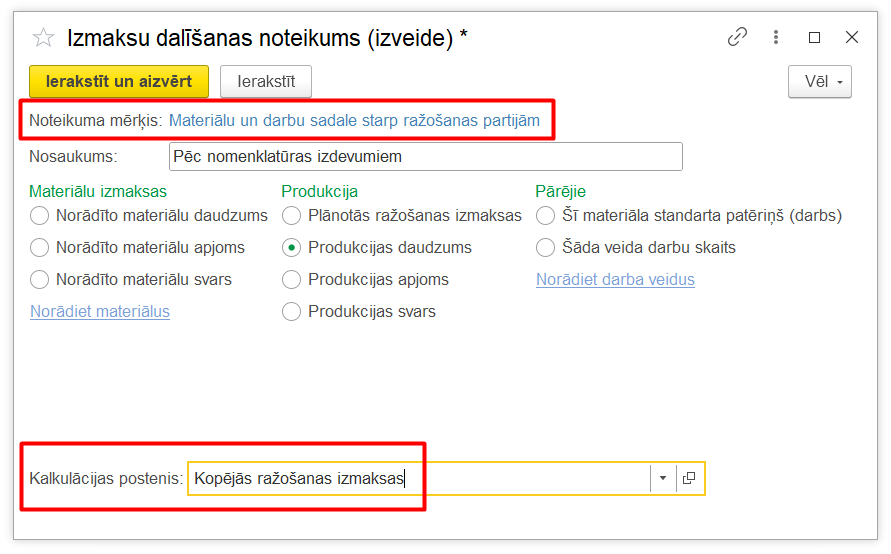Screen dimensions: 891x554
Task: Expand the Kalkulācijas postenis dropdown arrow
Action: tap(663, 479)
